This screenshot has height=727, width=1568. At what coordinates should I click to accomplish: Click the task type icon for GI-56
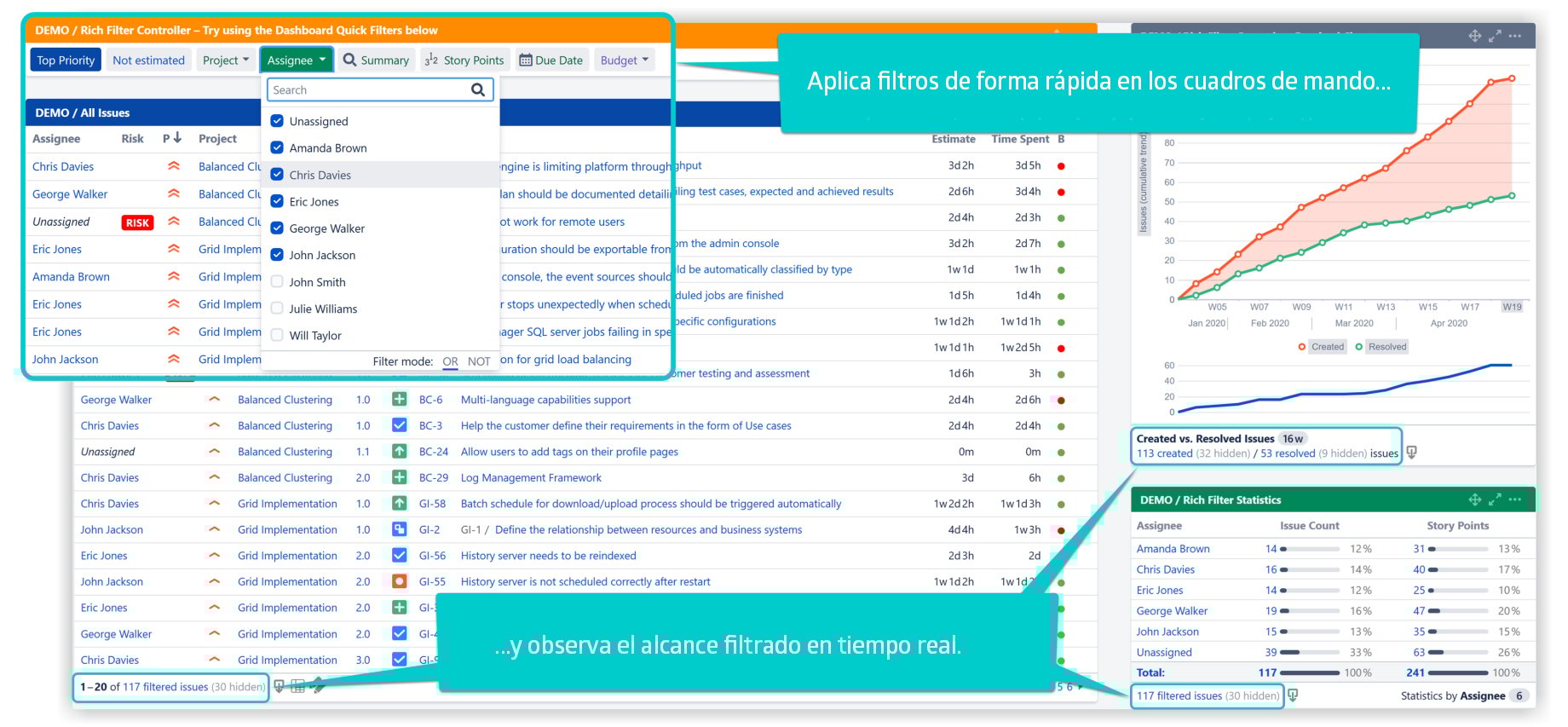(399, 555)
